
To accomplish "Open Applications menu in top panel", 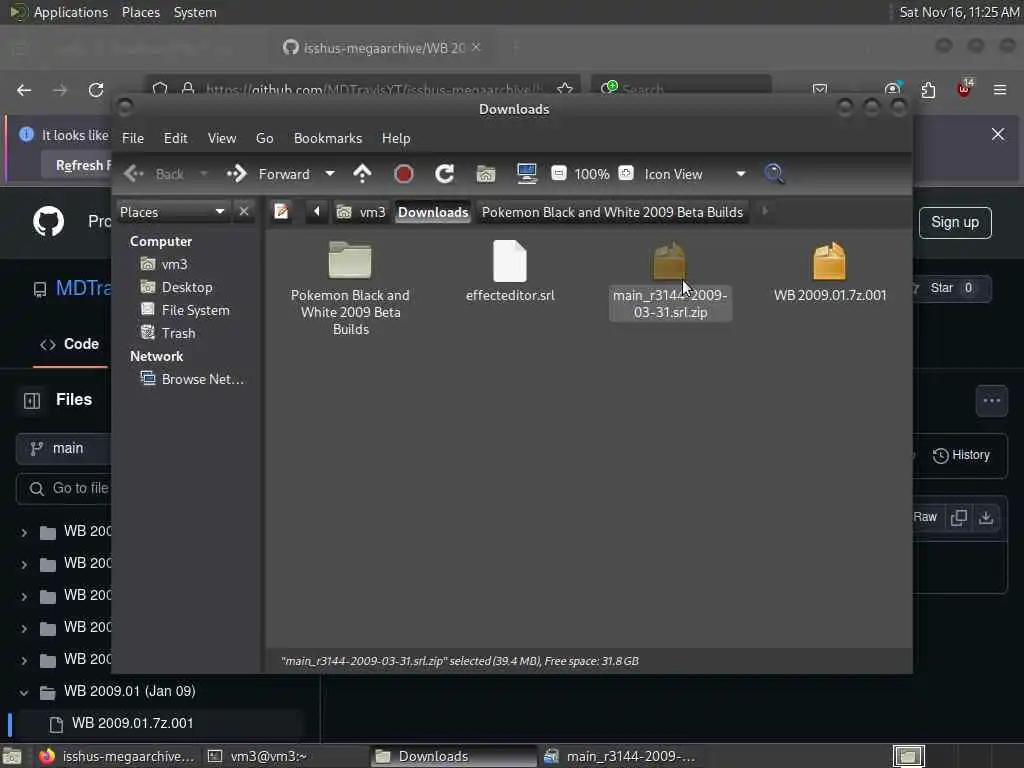I will (x=71, y=12).
